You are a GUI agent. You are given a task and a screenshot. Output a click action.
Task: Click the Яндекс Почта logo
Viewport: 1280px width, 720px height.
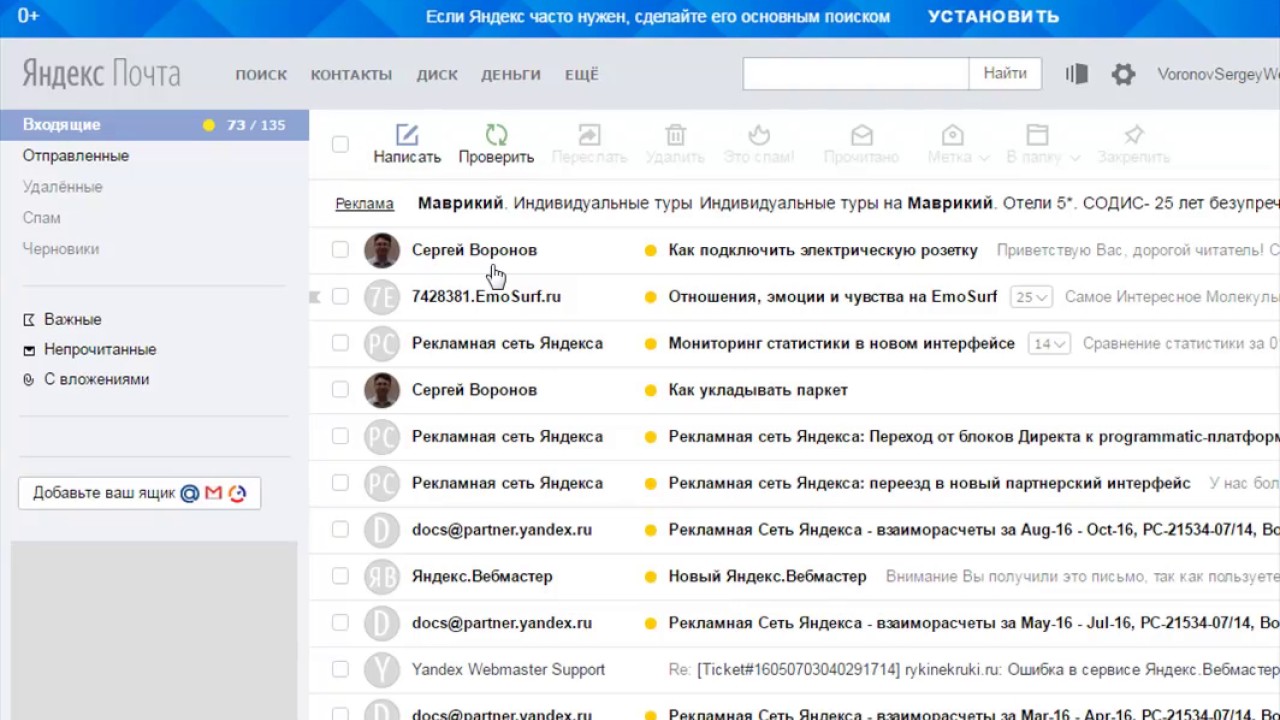[x=101, y=74]
